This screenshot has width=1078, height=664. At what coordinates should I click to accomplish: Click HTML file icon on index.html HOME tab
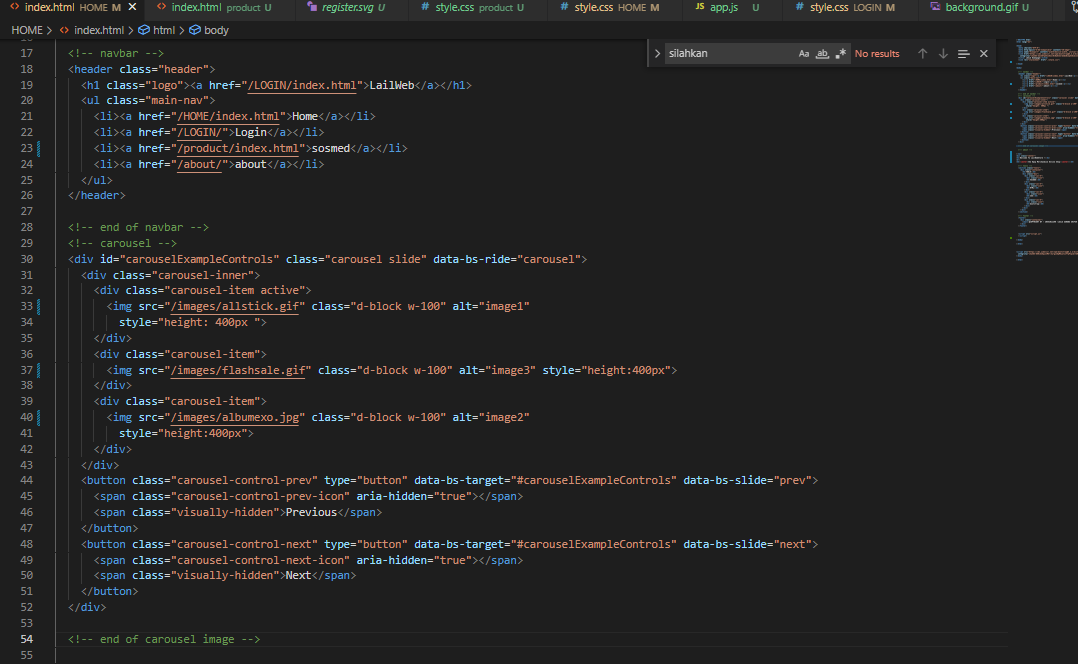click(x=14, y=7)
